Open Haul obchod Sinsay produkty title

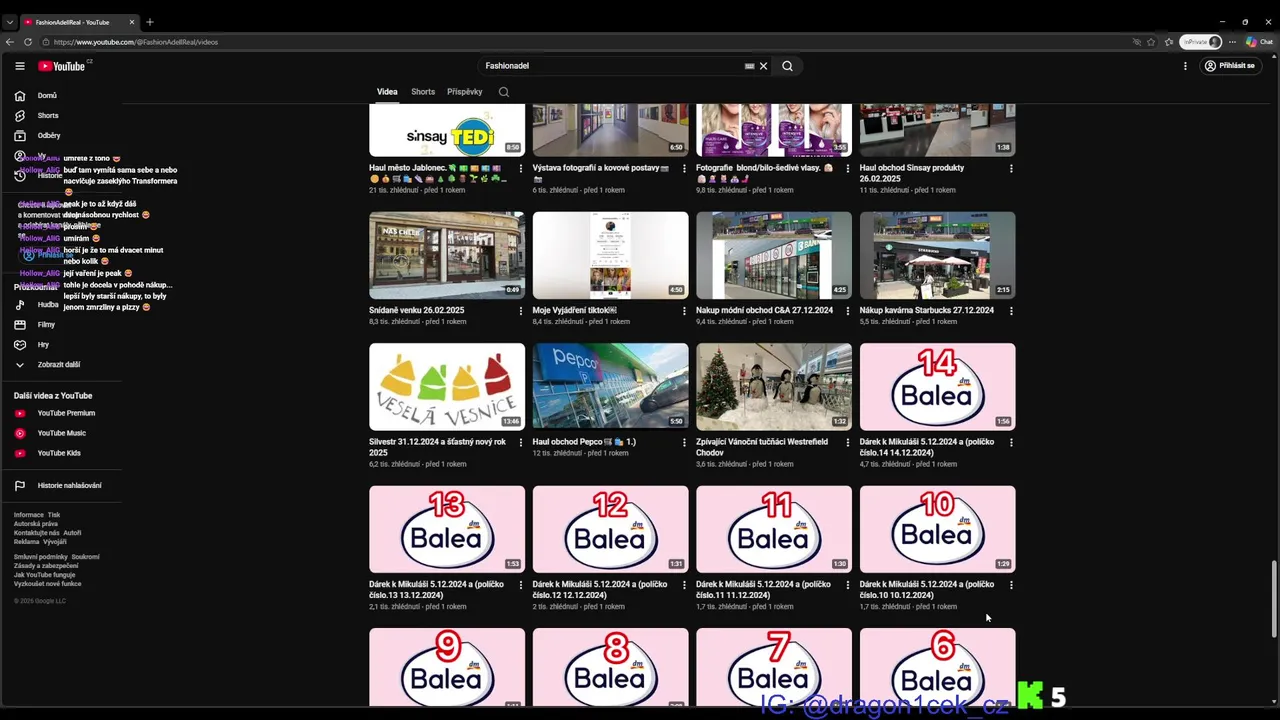[x=912, y=173]
